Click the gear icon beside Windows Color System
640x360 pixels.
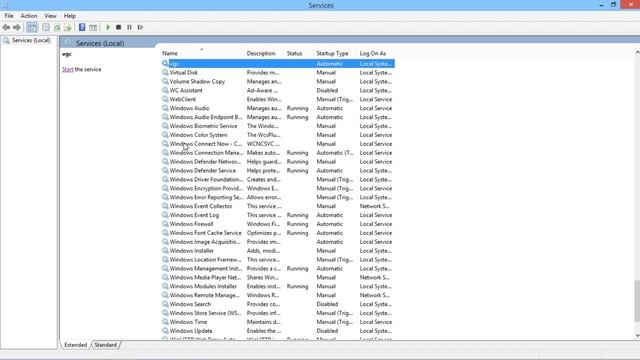pyautogui.click(x=165, y=135)
